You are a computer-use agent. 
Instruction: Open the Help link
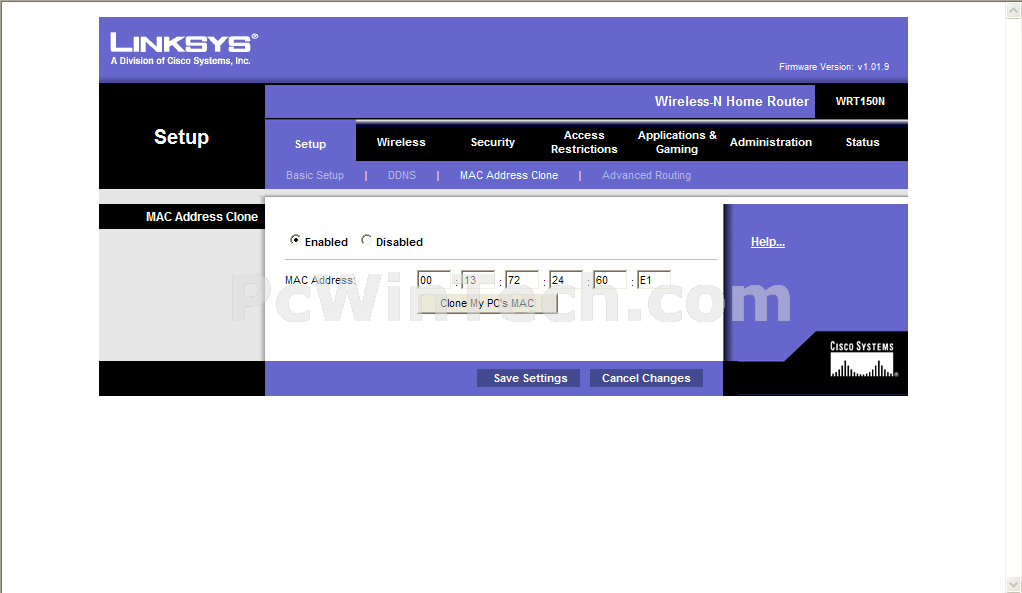point(768,242)
